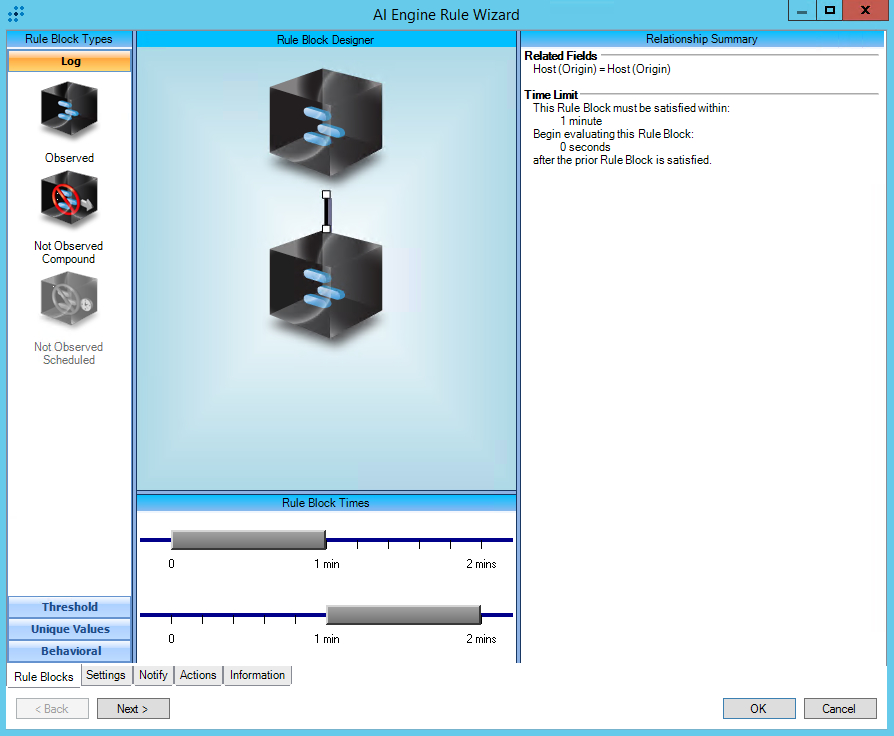Screen dimensions: 894x736
Task: Click the AI Engine app icon in title bar
Action: pos(16,14)
